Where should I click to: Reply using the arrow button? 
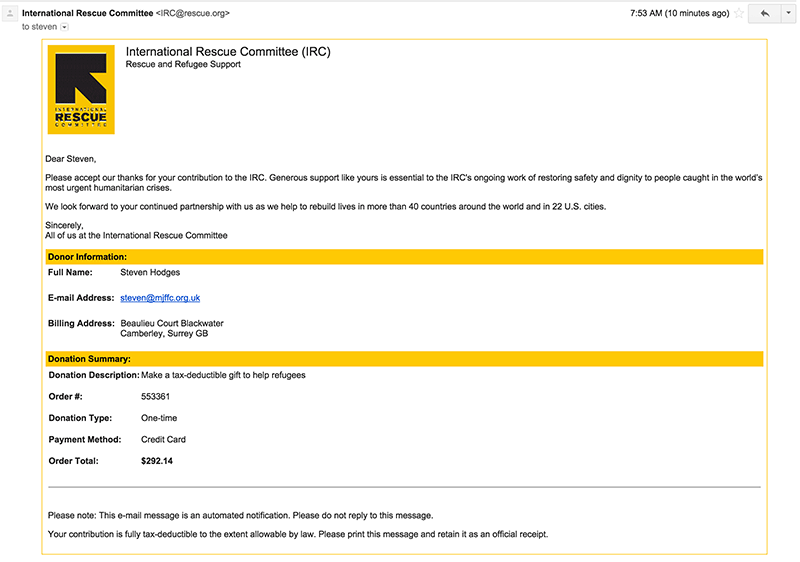point(765,14)
